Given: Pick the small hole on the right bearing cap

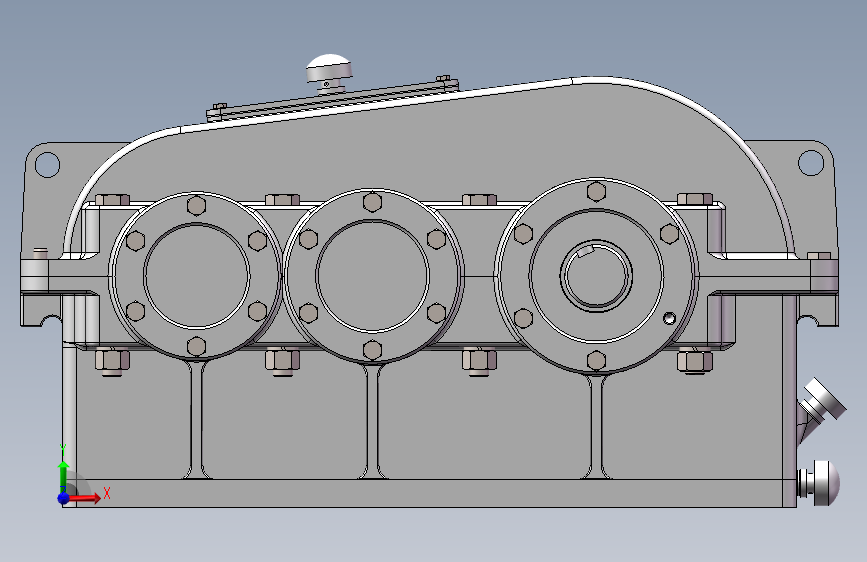Looking at the screenshot, I should [669, 318].
